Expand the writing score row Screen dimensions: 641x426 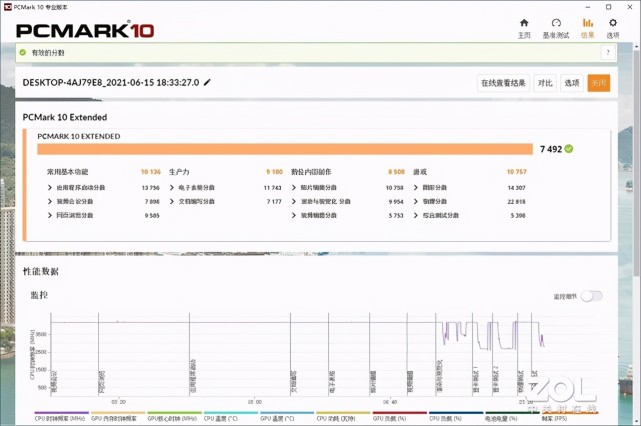192,202
